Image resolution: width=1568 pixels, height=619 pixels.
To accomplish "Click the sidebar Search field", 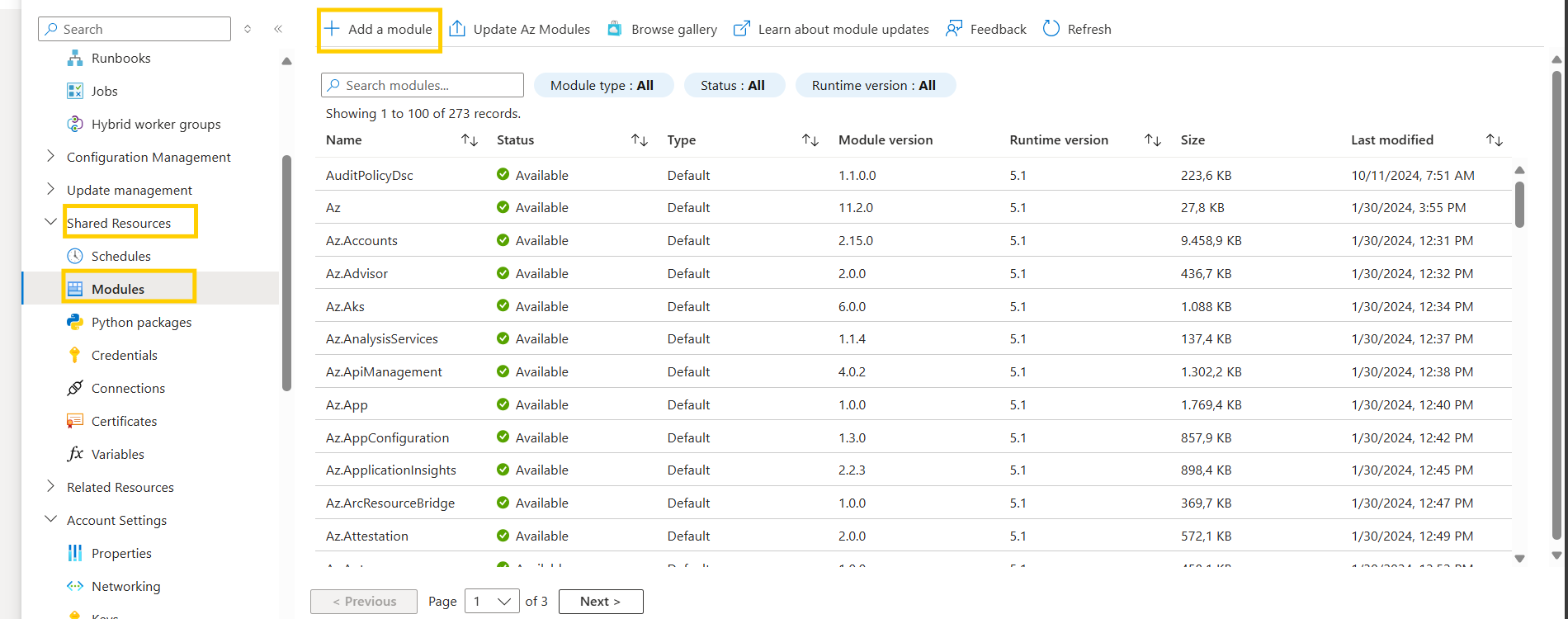I will [135, 29].
